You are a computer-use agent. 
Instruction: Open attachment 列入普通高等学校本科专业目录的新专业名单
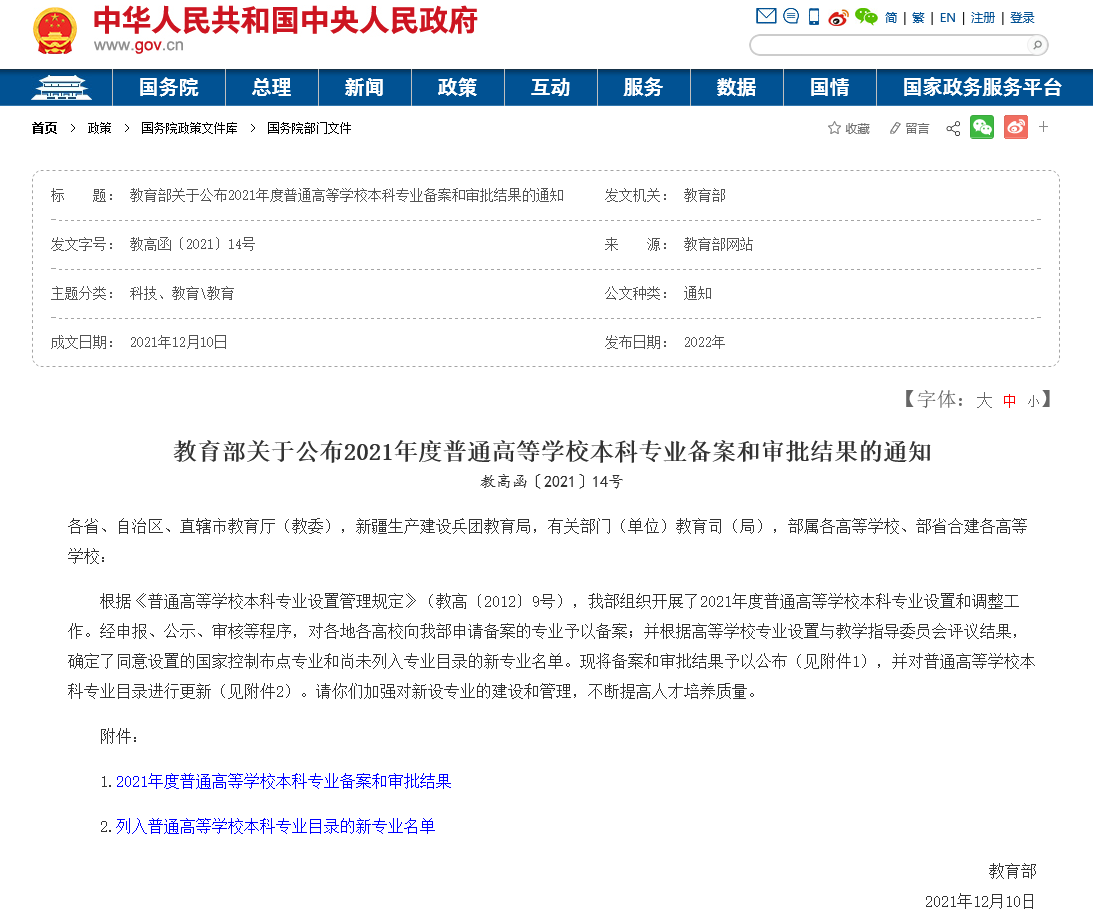[275, 826]
